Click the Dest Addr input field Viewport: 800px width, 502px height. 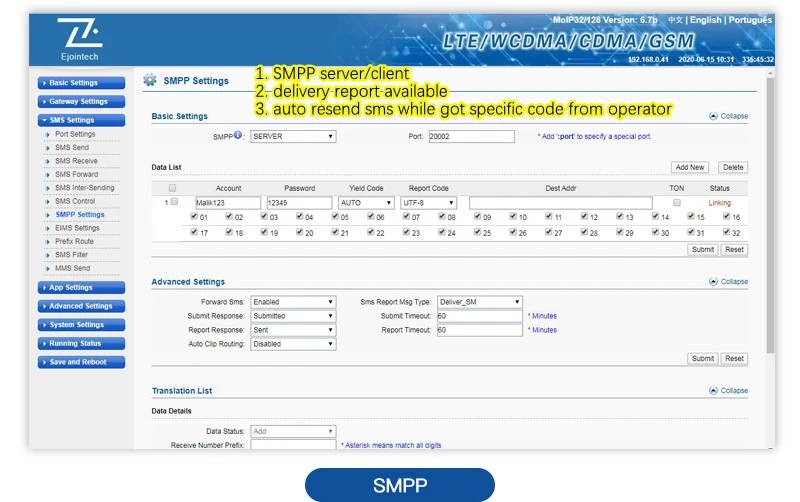pos(561,203)
